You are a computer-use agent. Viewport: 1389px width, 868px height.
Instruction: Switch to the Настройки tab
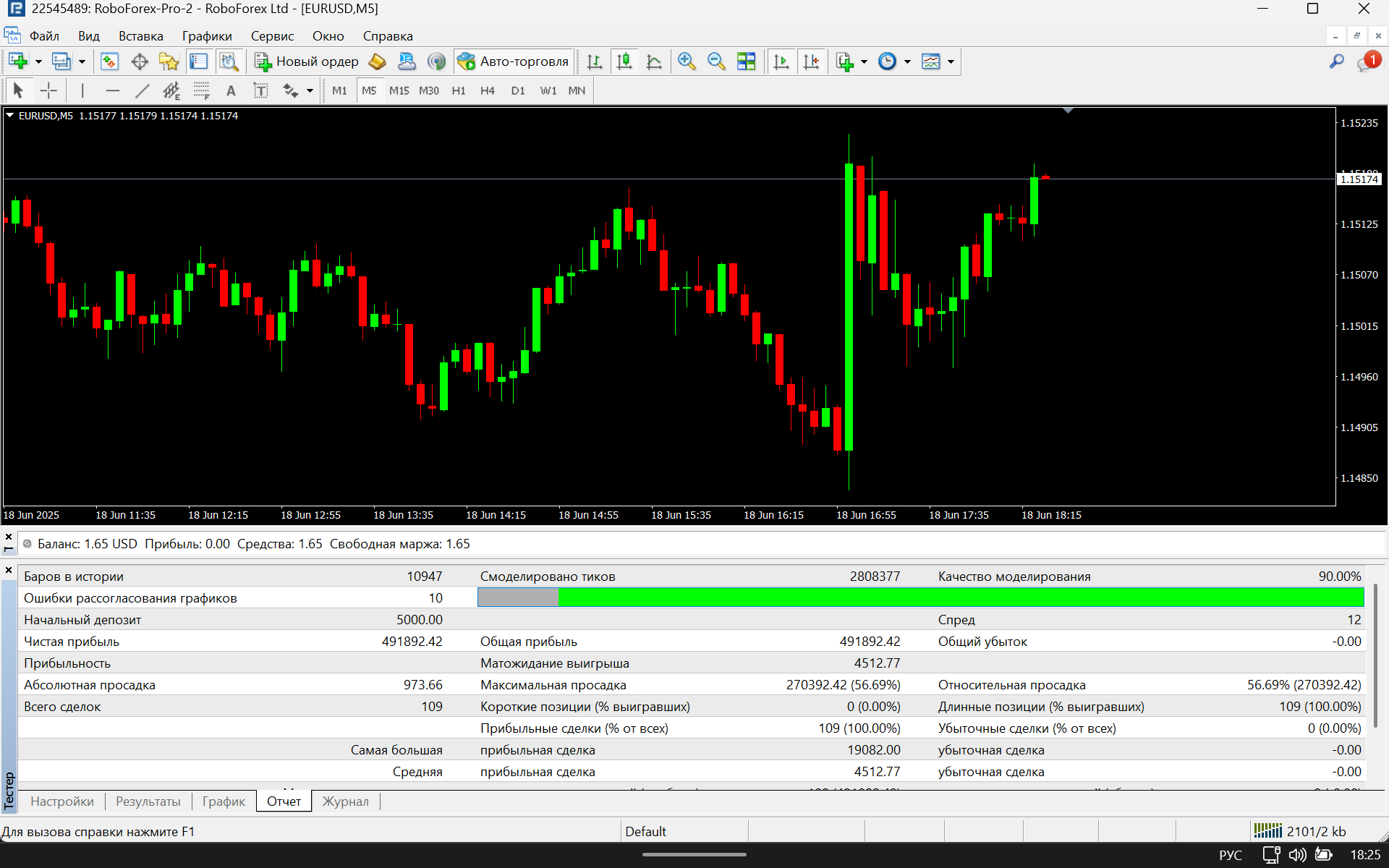point(62,801)
